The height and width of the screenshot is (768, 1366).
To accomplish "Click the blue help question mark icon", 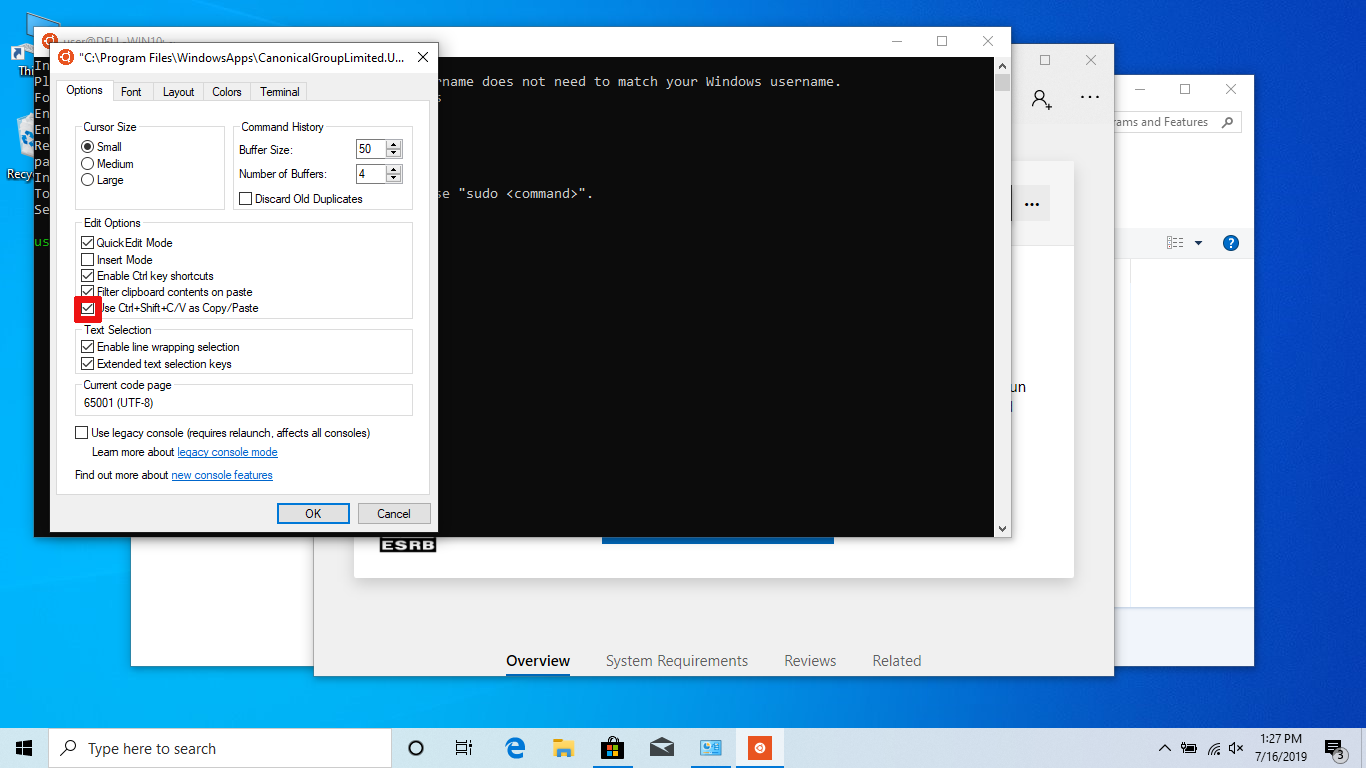I will pyautogui.click(x=1231, y=243).
